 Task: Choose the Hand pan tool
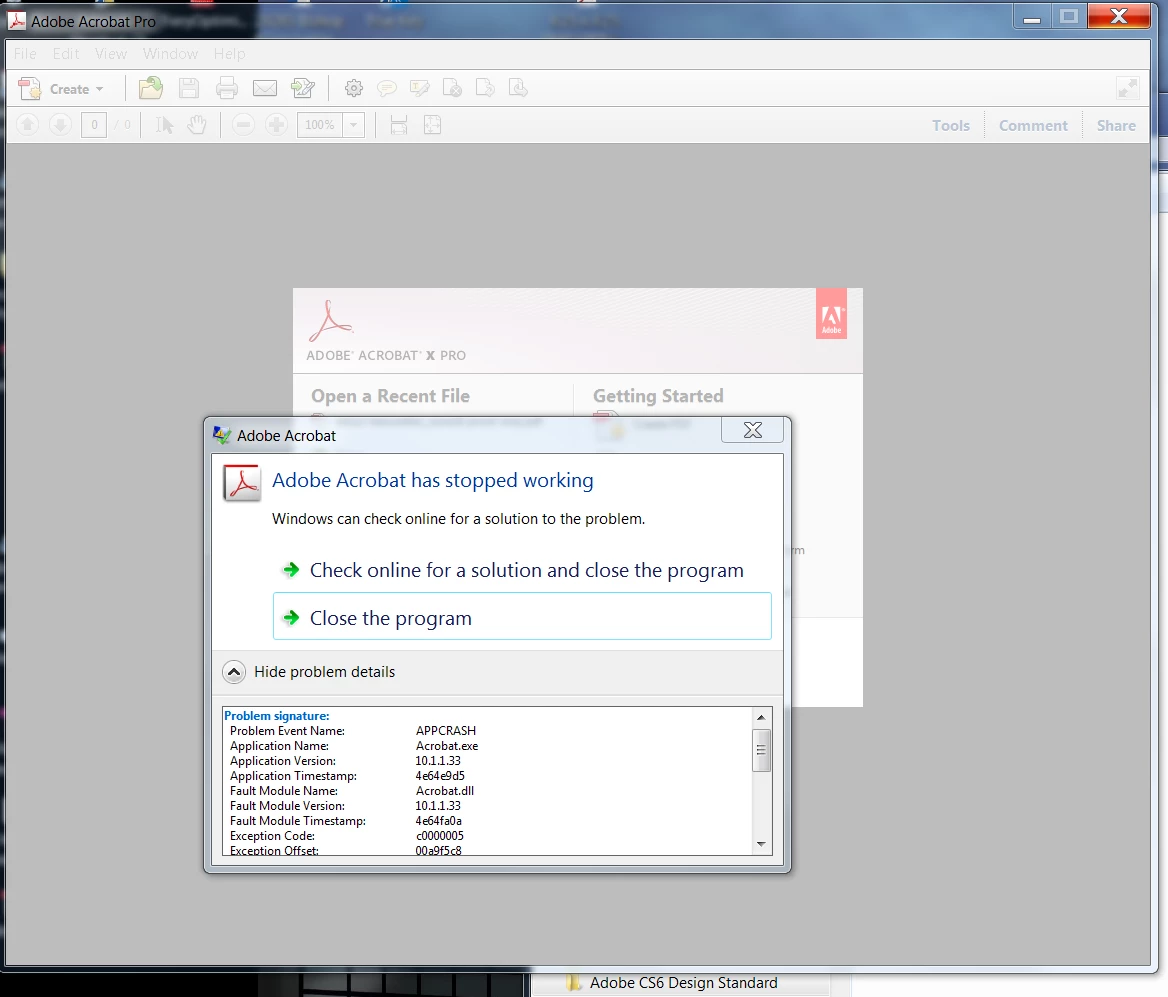point(197,124)
